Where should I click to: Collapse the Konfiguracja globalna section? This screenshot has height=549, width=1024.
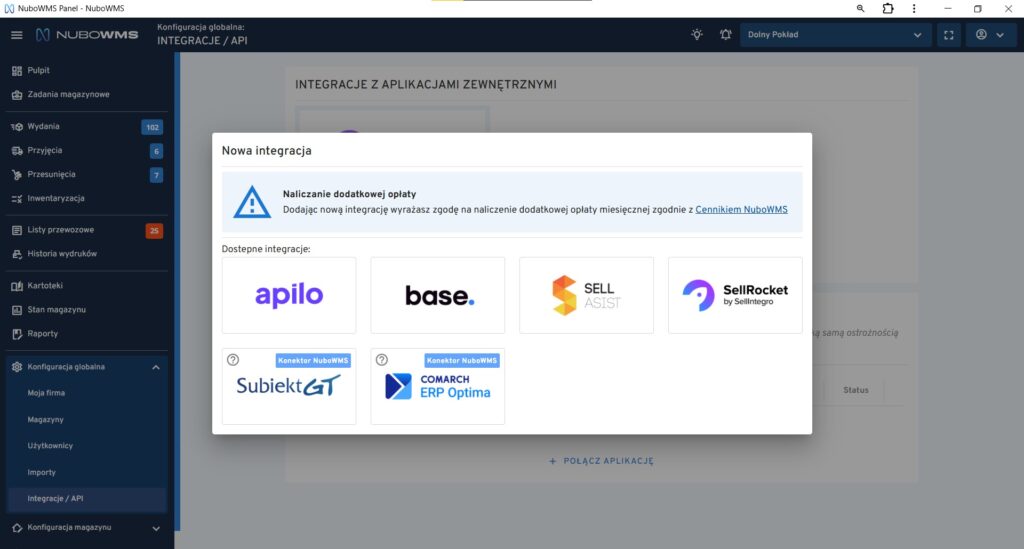[155, 367]
